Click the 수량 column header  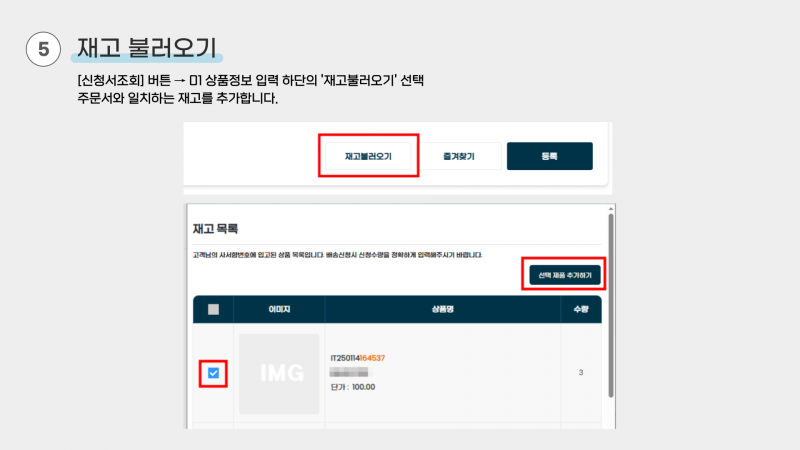581,309
